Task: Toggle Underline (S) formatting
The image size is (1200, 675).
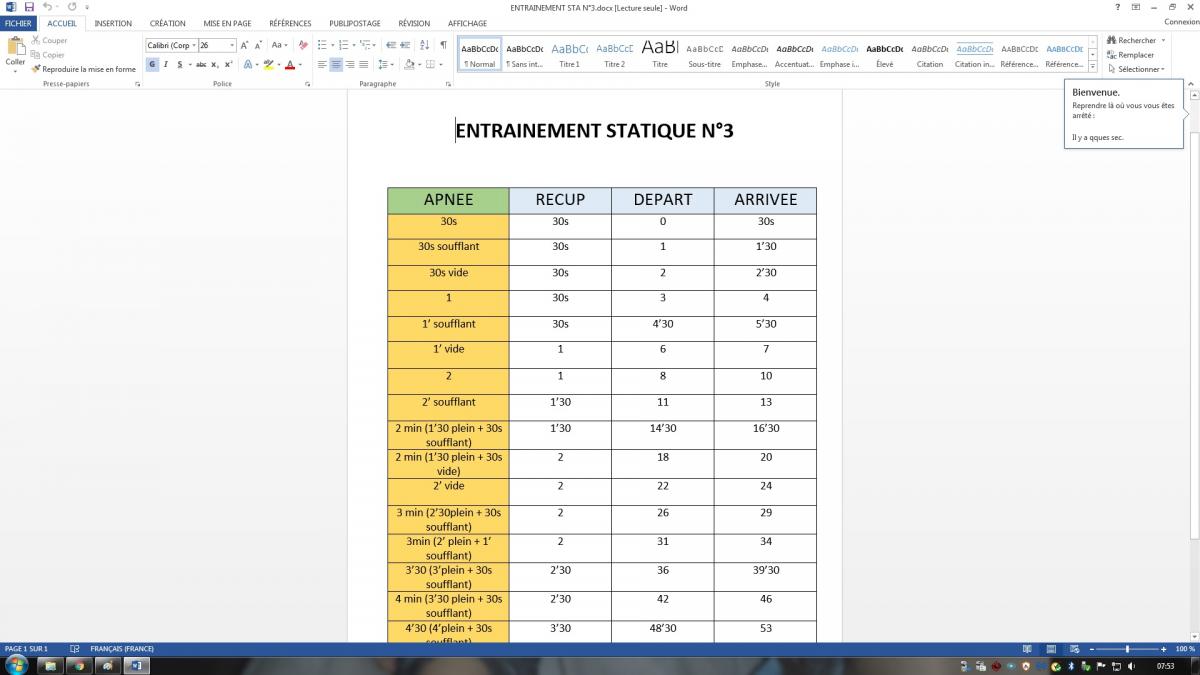Action: click(x=181, y=64)
